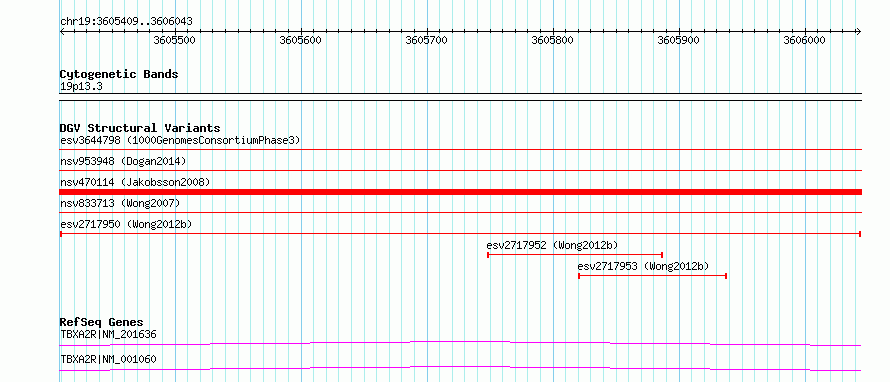Open the TBXA2R|NM_001060 gene label
890x382 pixels.
[108, 359]
